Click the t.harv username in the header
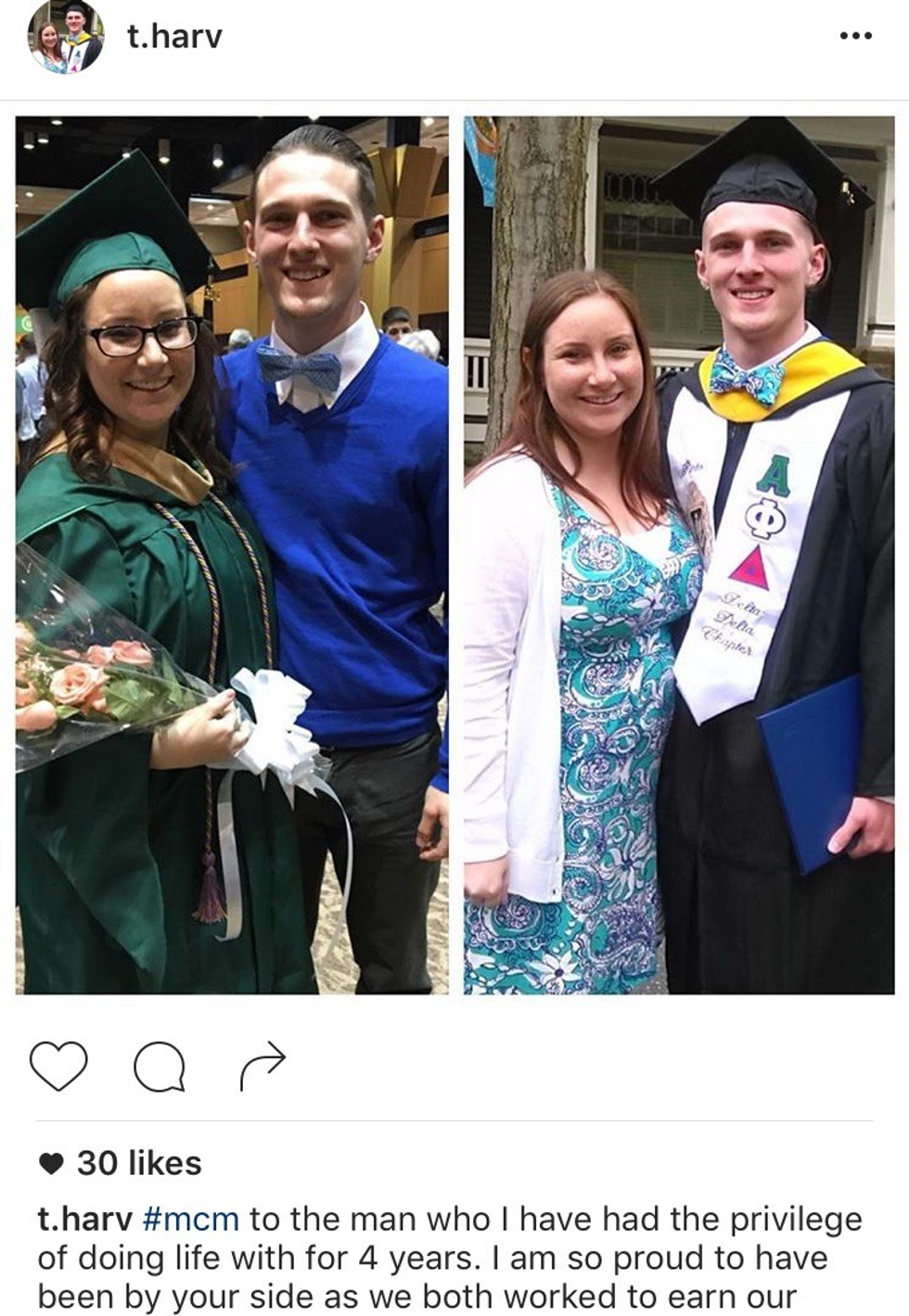Image resolution: width=909 pixels, height=1316 pixels. coord(174,36)
